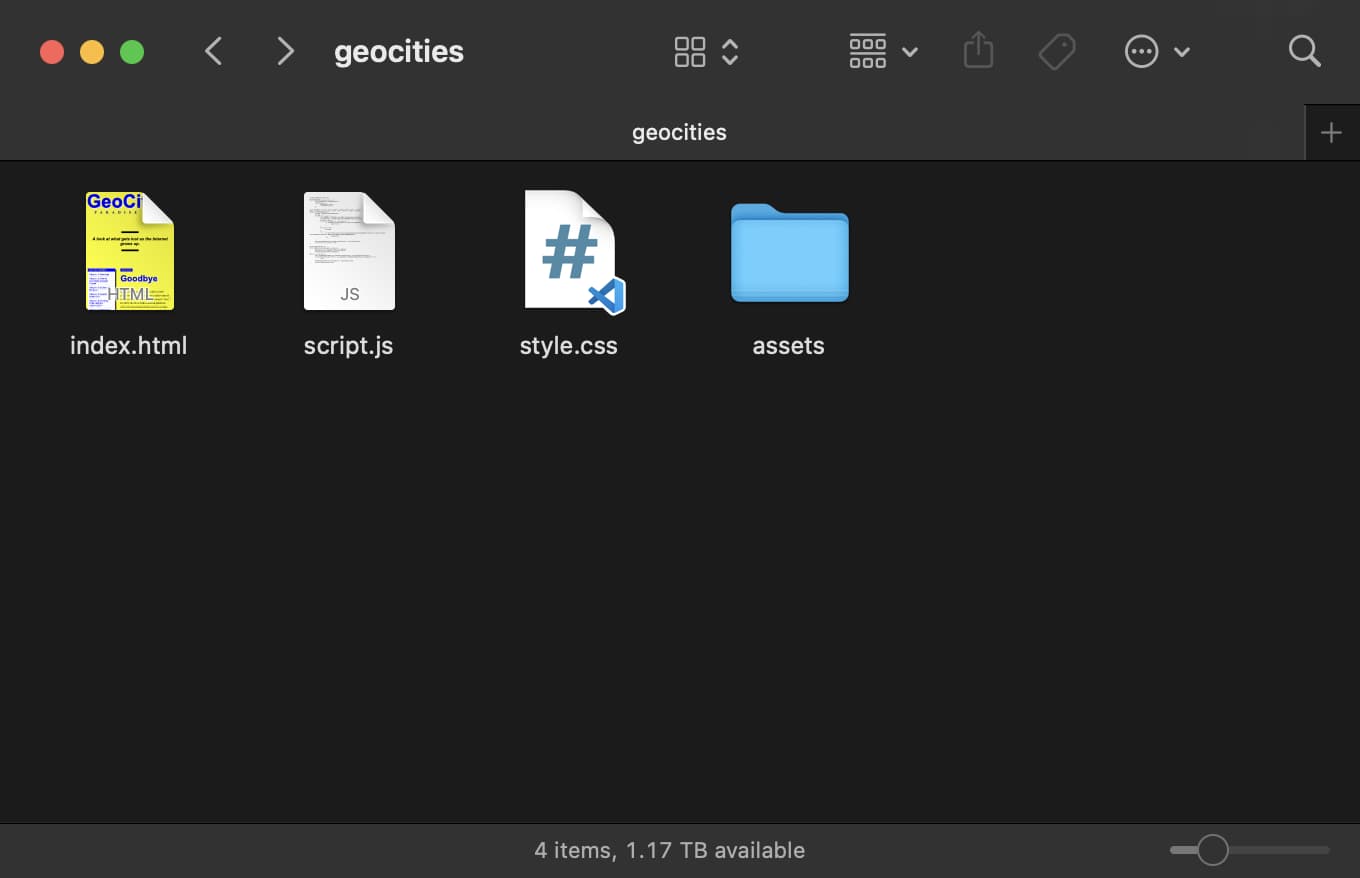This screenshot has height=878, width=1360.
Task: Expand the More actions ellipsis menu
Action: [1156, 51]
